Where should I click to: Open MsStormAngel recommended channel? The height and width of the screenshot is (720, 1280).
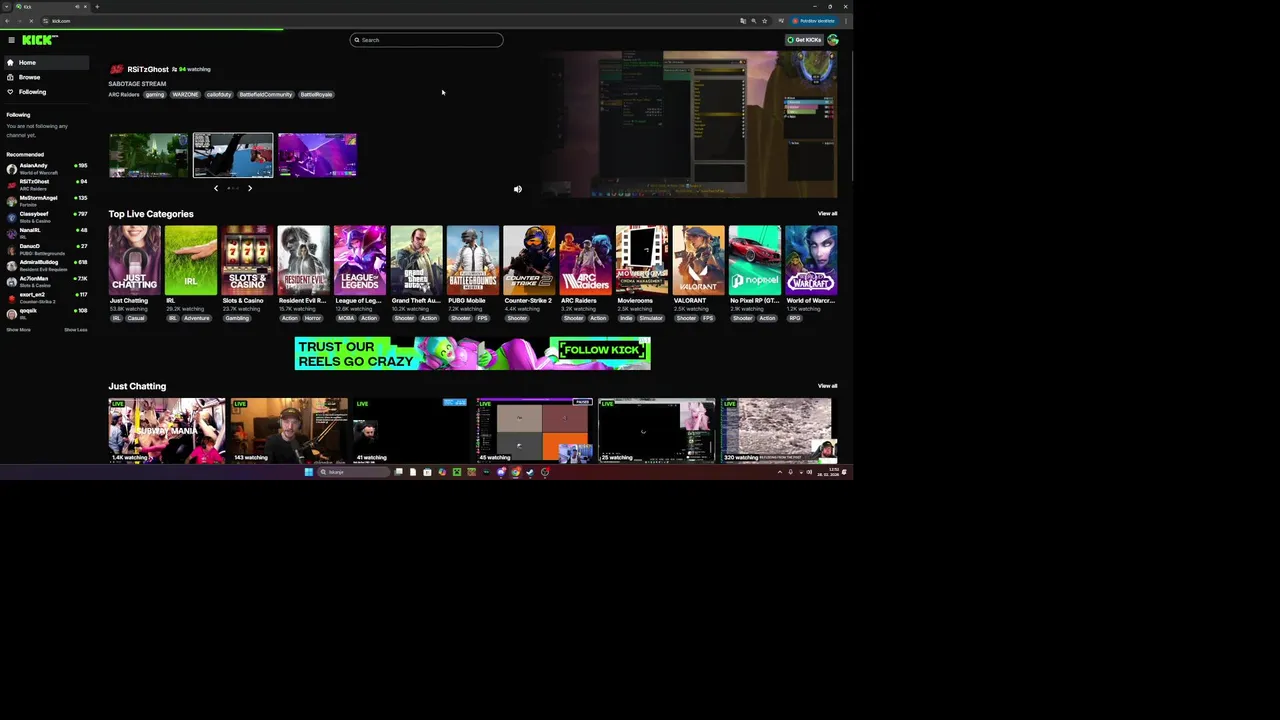coord(46,200)
